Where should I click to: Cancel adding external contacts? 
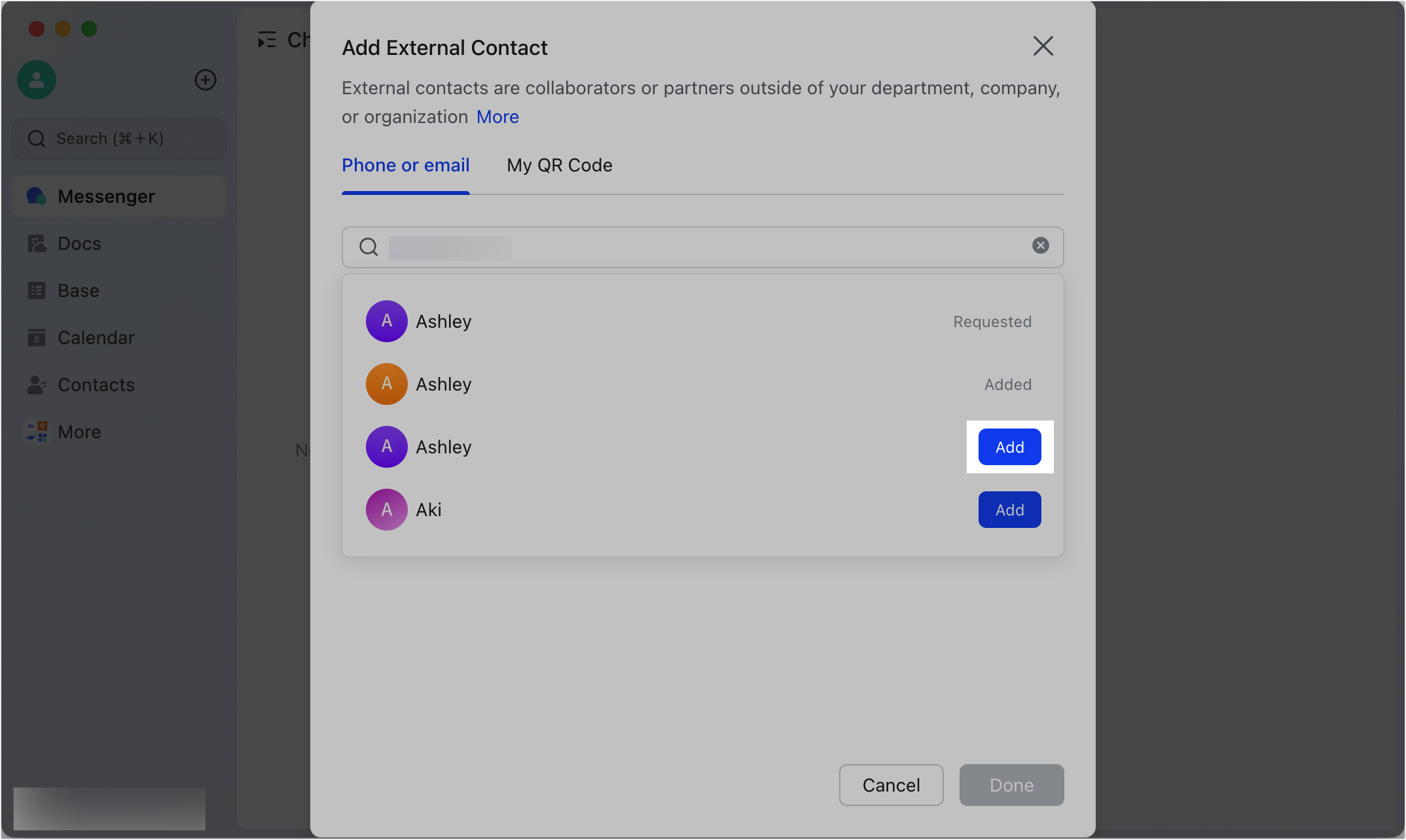[x=891, y=785]
